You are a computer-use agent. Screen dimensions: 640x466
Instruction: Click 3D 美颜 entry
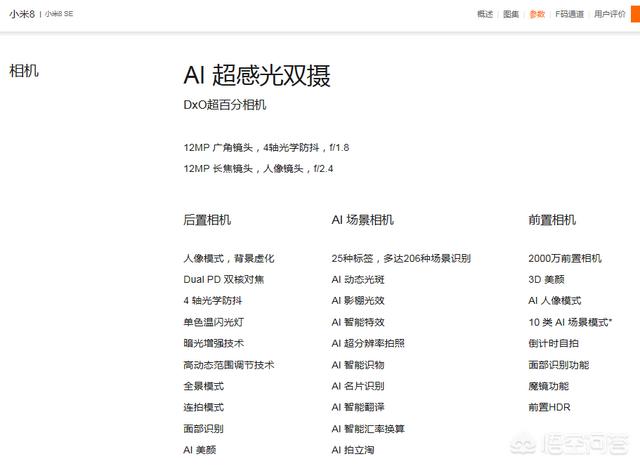(x=547, y=280)
